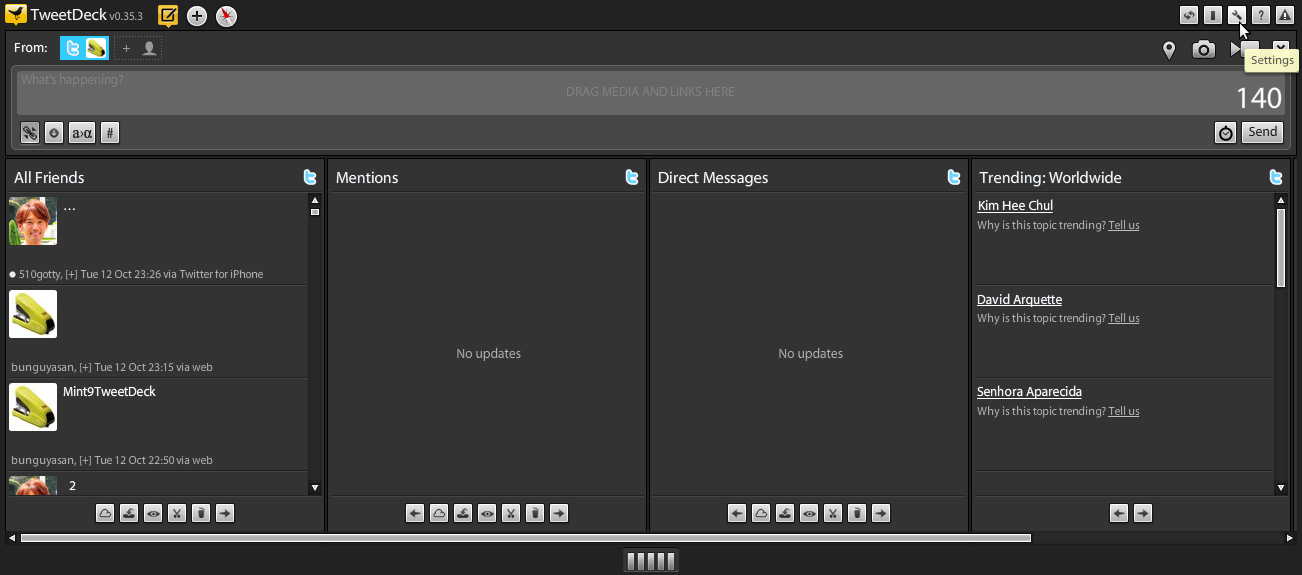Click the Twitter bird in Trending header
Image resolution: width=1302 pixels, height=575 pixels.
1276,177
